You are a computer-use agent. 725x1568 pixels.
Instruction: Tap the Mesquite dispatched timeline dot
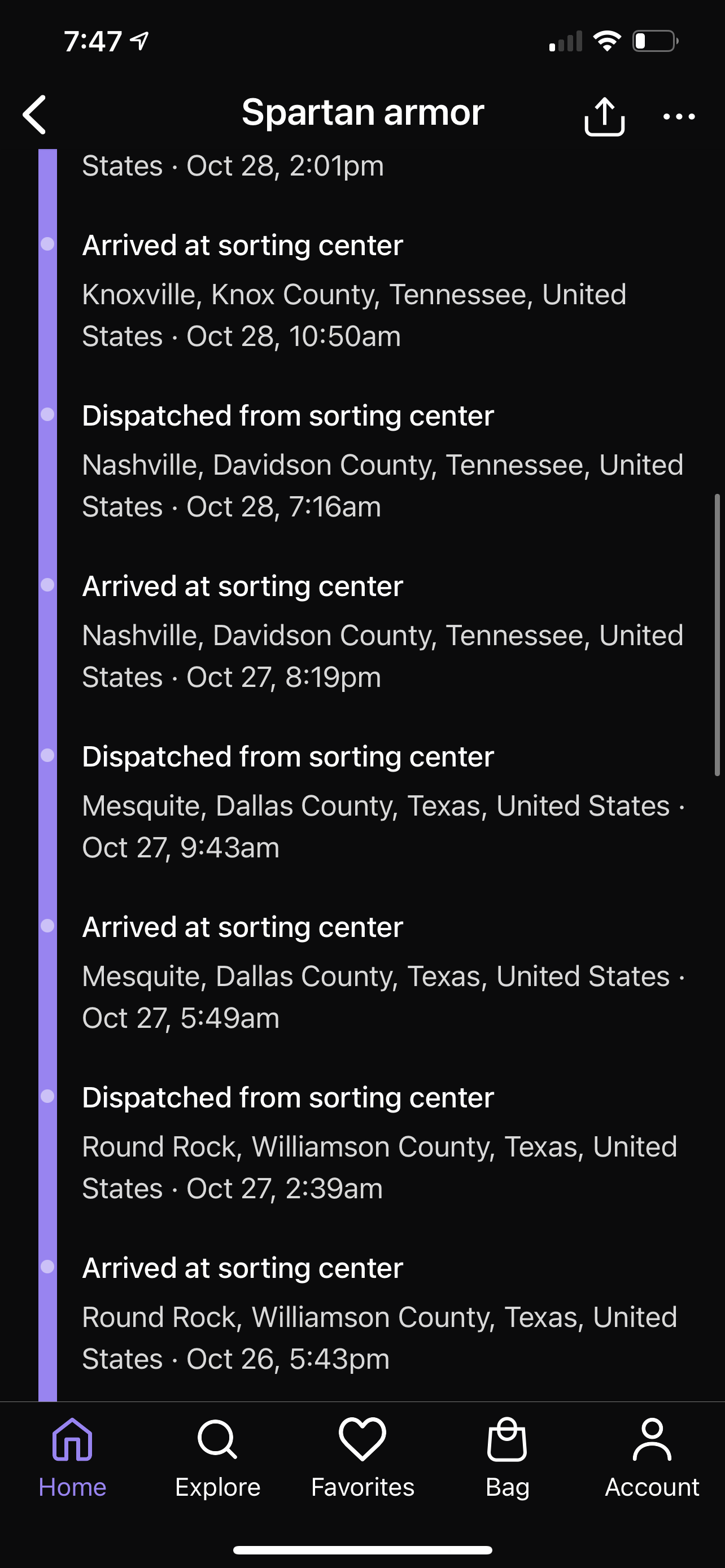coord(47,755)
